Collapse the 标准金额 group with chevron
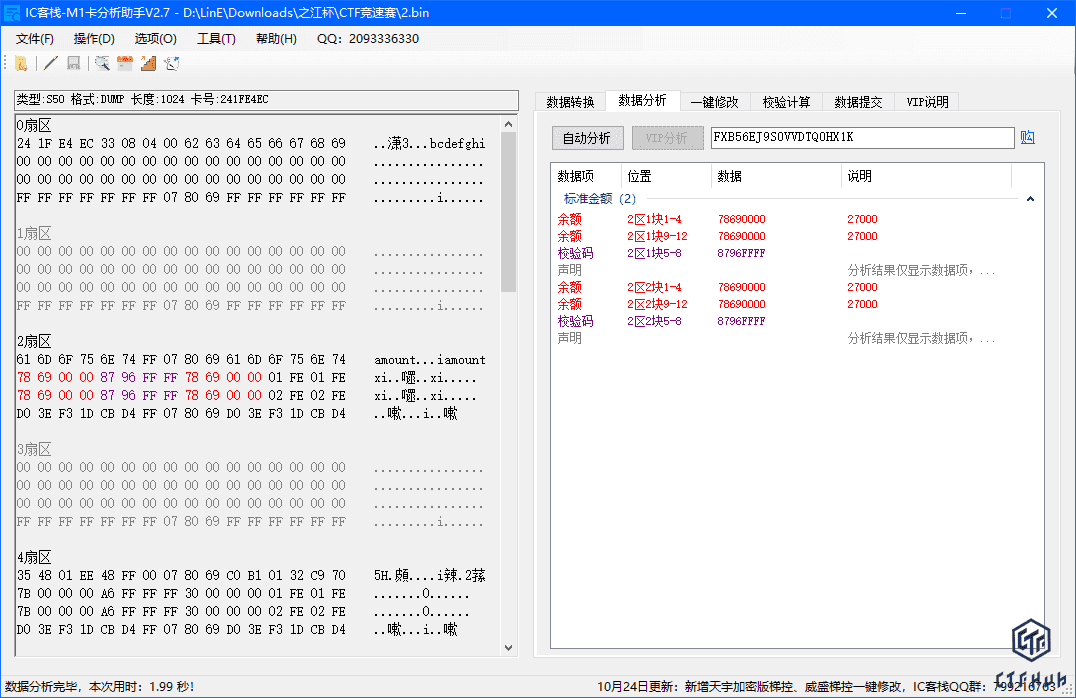The width and height of the screenshot is (1076, 698). point(1030,199)
